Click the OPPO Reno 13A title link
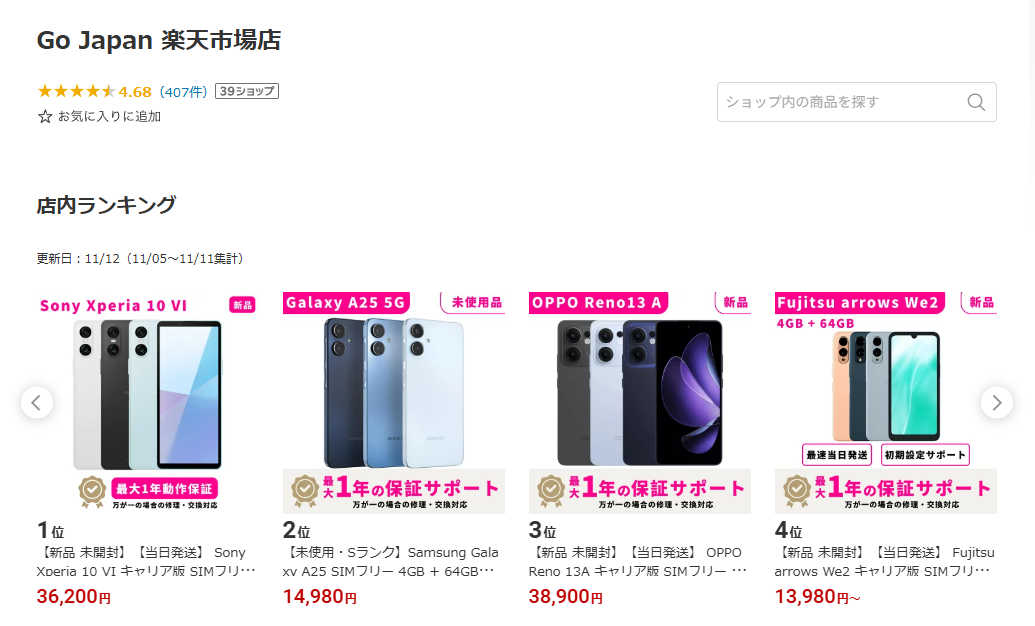The image size is (1035, 626). [638, 561]
